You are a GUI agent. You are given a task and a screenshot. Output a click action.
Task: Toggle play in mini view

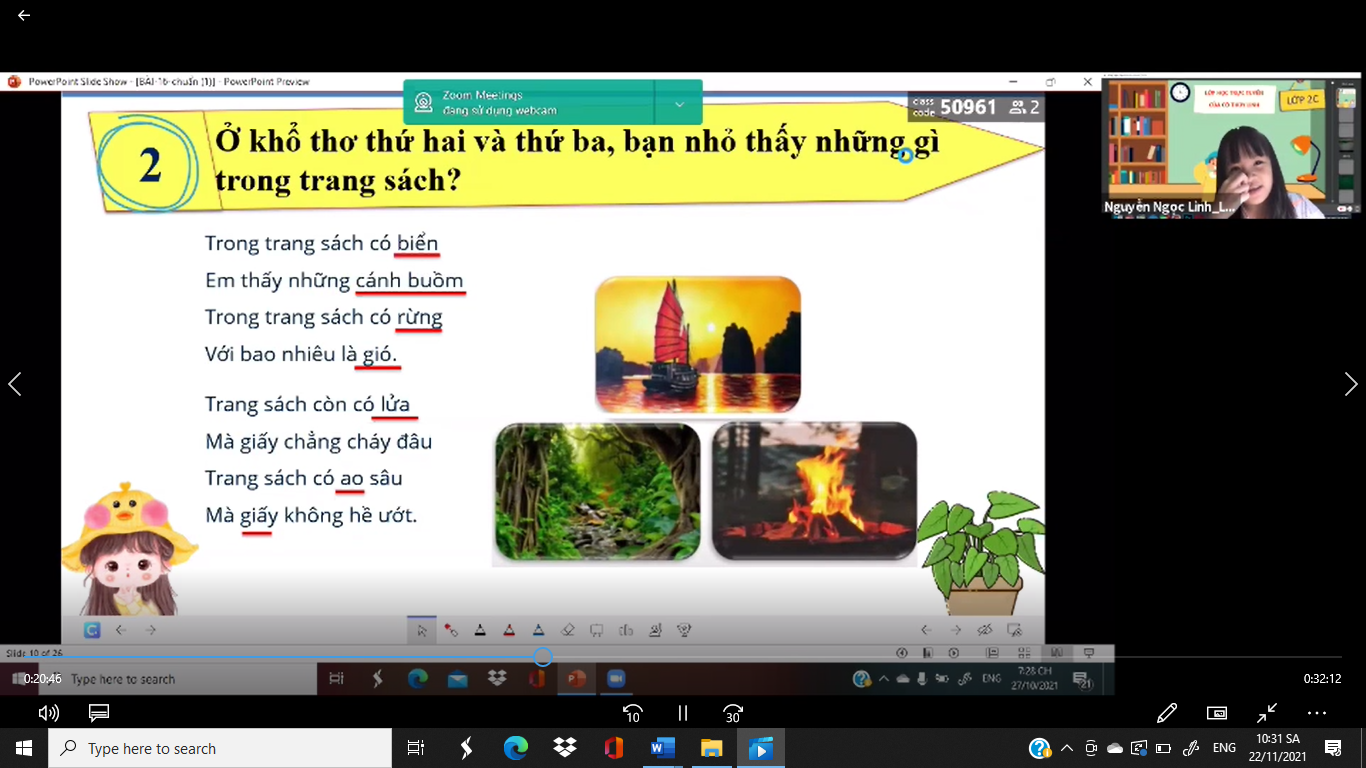pyautogui.click(x=1217, y=713)
